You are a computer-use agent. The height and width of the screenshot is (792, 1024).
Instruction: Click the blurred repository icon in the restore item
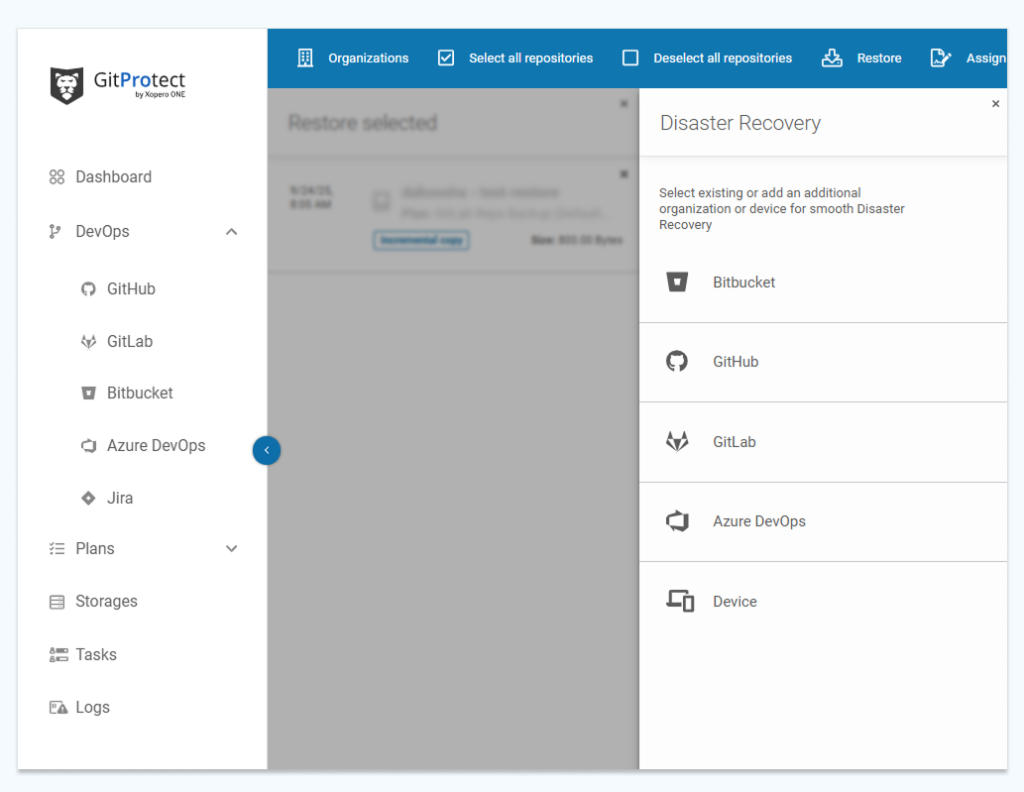tap(381, 200)
